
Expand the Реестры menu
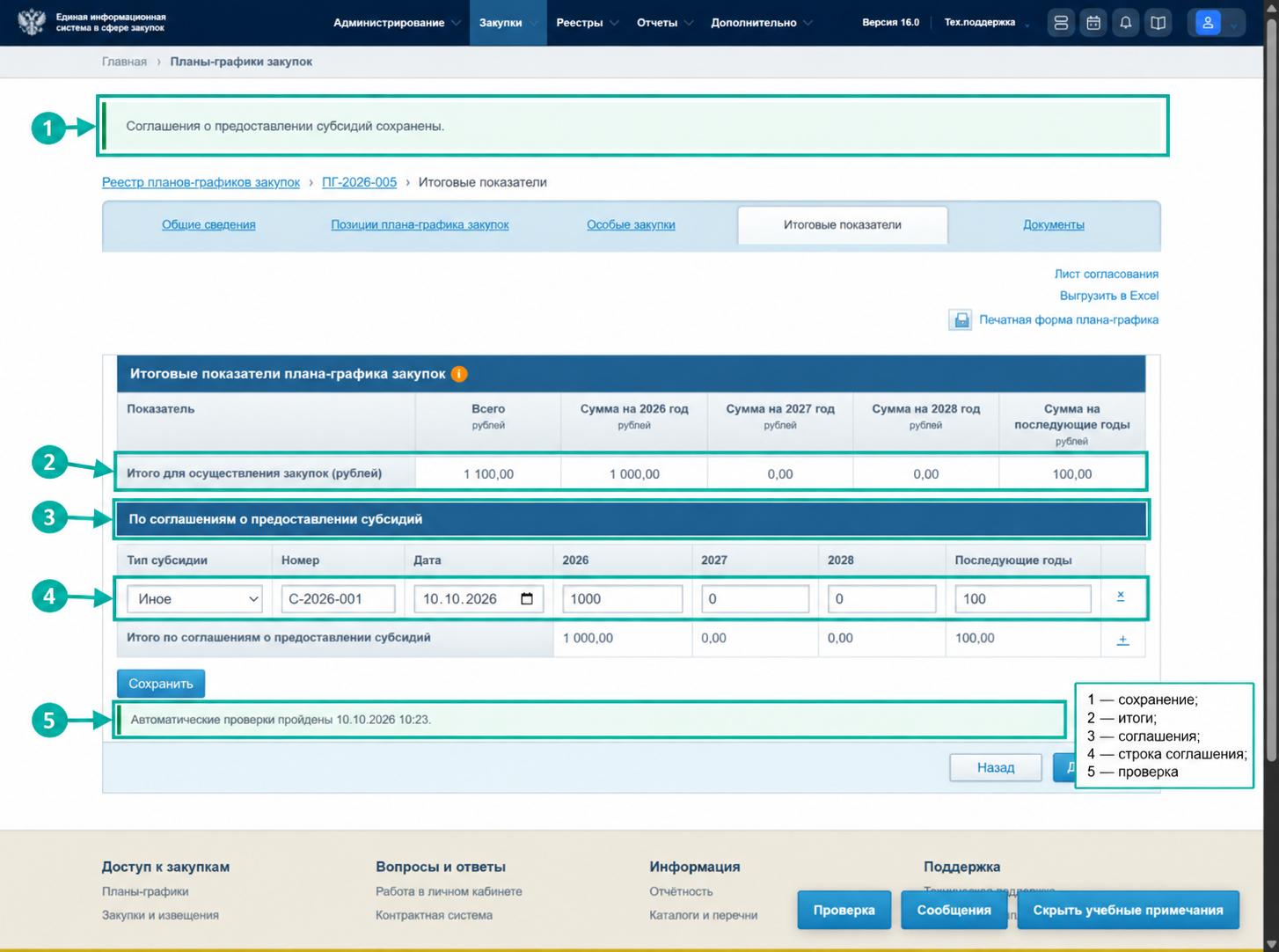pyautogui.click(x=587, y=23)
